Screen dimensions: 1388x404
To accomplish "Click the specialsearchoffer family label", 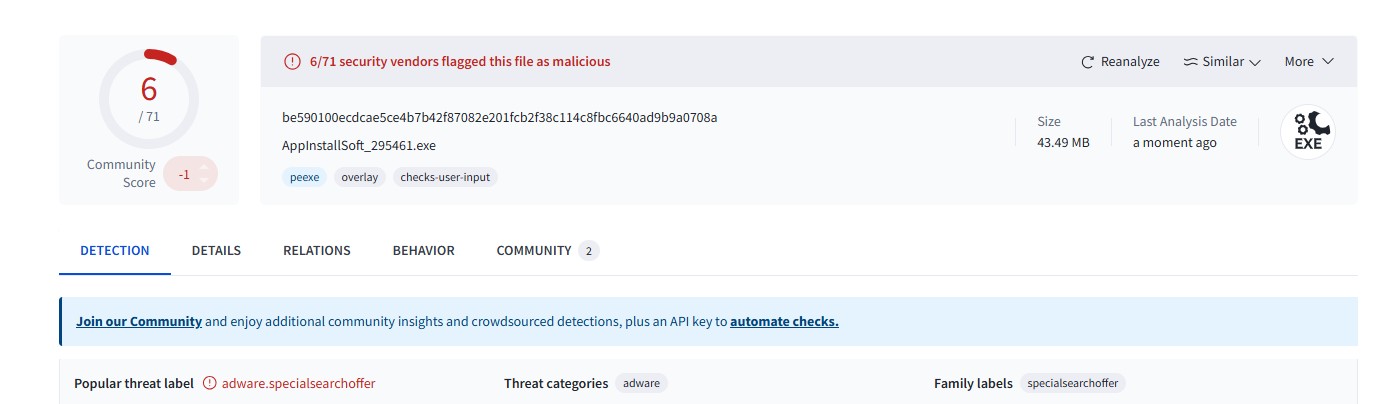I will coord(1075,383).
